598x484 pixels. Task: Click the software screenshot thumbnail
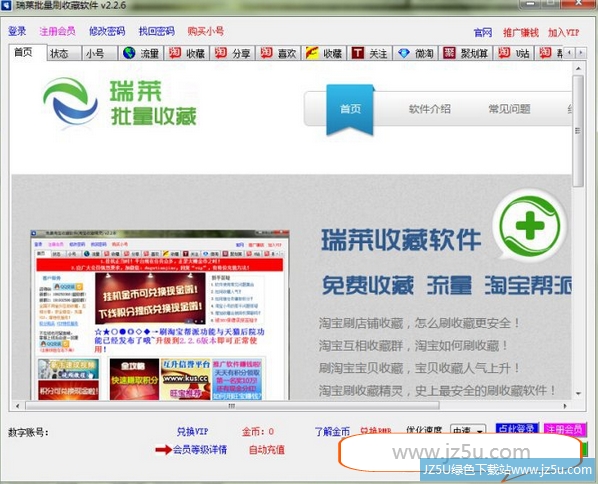point(160,315)
